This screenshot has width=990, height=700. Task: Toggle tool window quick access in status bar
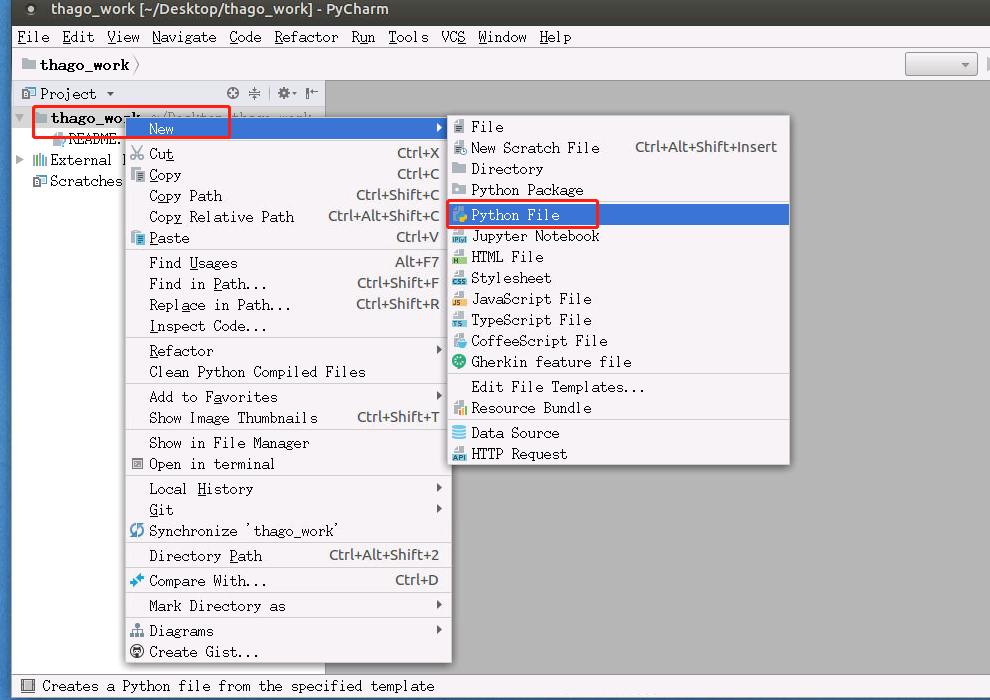coord(28,685)
